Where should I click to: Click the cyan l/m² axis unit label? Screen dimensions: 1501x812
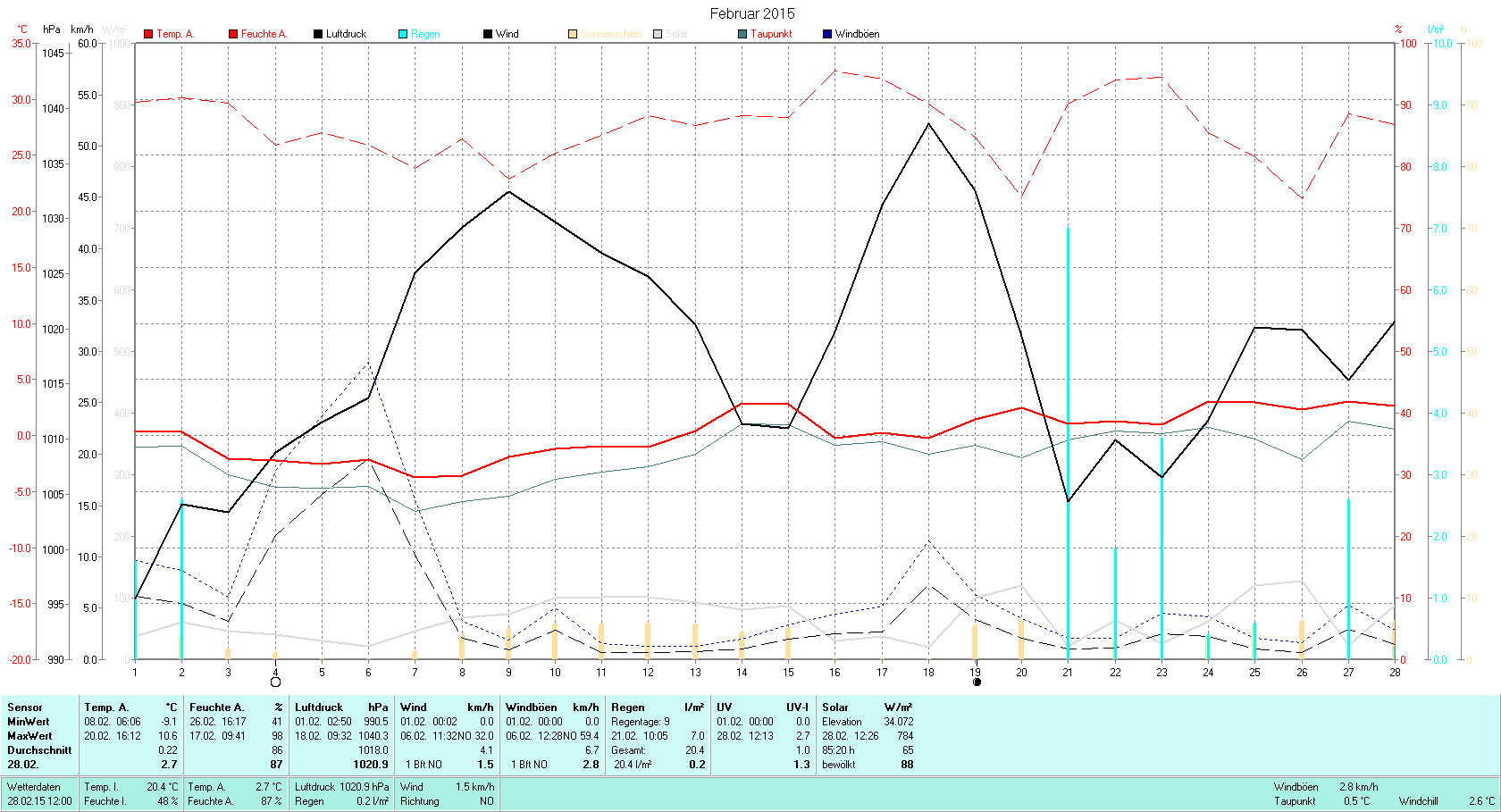point(1436,29)
